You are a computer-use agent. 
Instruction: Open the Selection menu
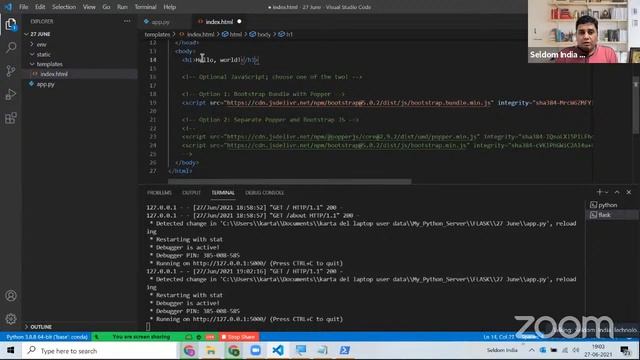click(x=64, y=7)
